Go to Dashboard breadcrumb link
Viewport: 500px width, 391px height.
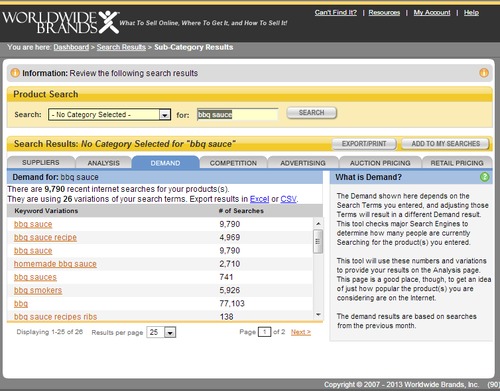(71, 47)
